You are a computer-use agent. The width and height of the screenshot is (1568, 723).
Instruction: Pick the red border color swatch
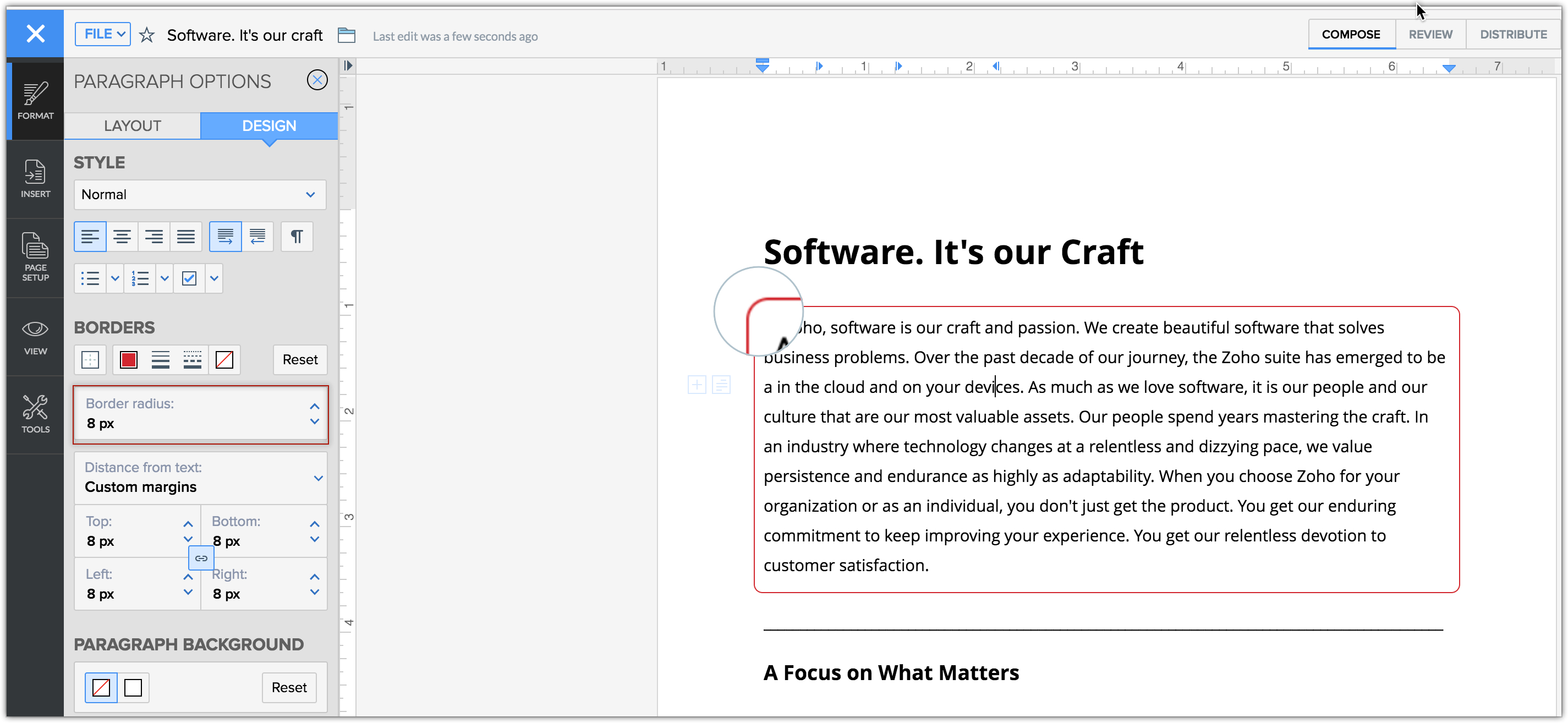(128, 360)
